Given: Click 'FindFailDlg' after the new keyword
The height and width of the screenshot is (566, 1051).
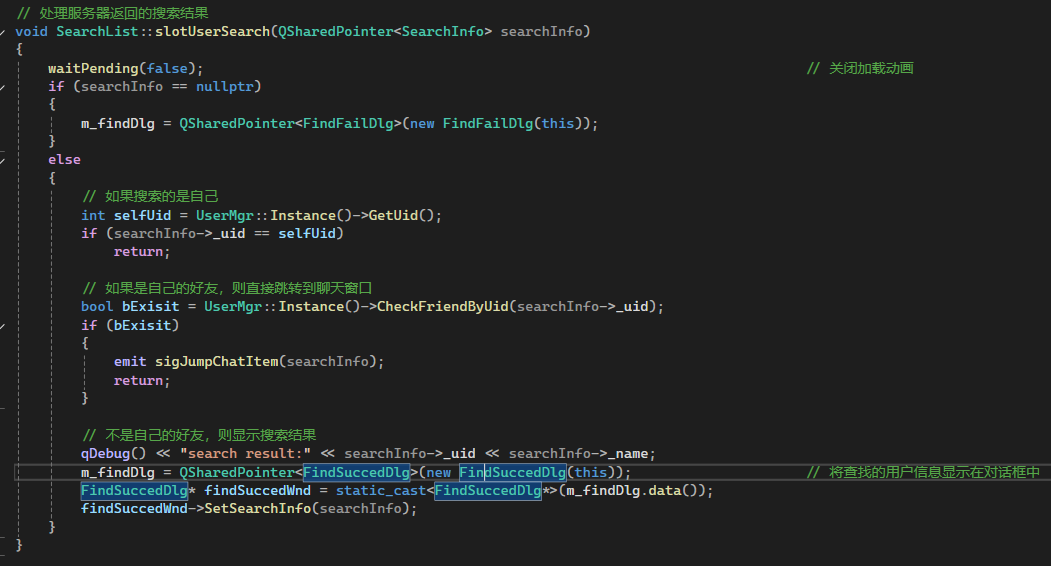Looking at the screenshot, I should (x=488, y=123).
